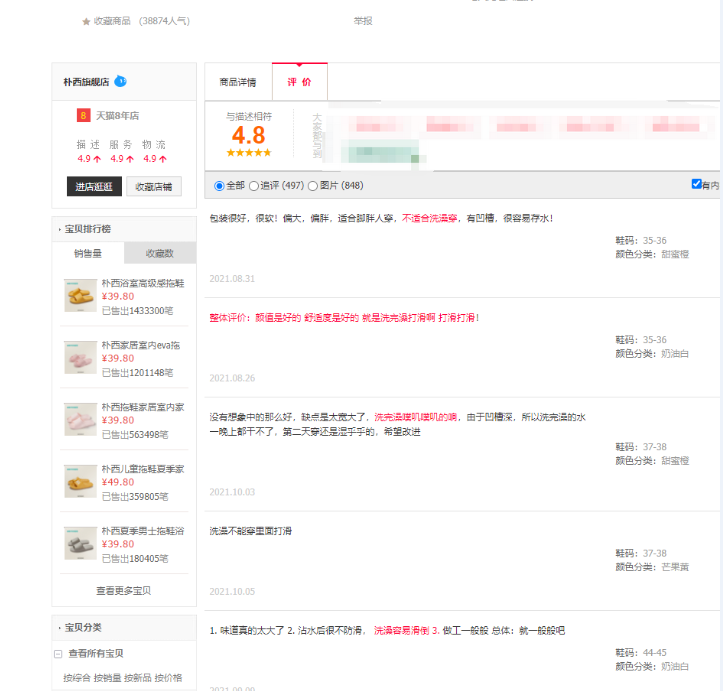Click 鞋码: 44-45 attribute
723x691 pixels.
(x=641, y=653)
